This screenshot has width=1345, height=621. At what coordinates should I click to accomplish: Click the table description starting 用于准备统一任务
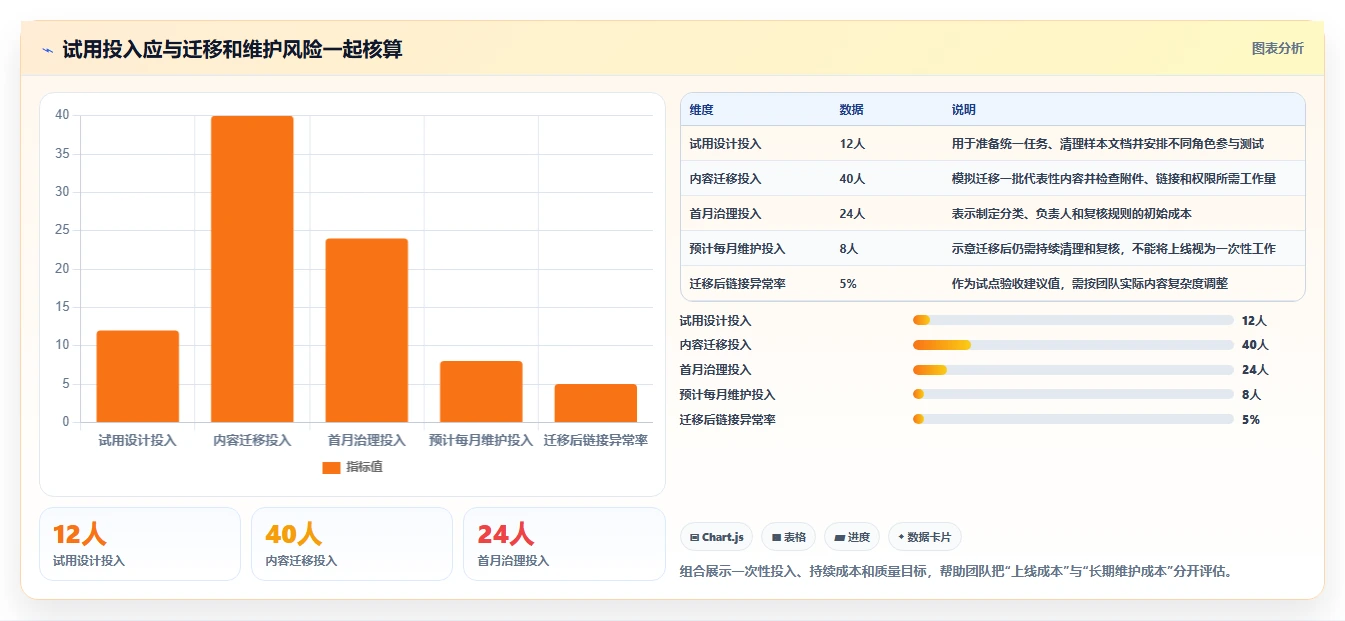coord(1107,144)
